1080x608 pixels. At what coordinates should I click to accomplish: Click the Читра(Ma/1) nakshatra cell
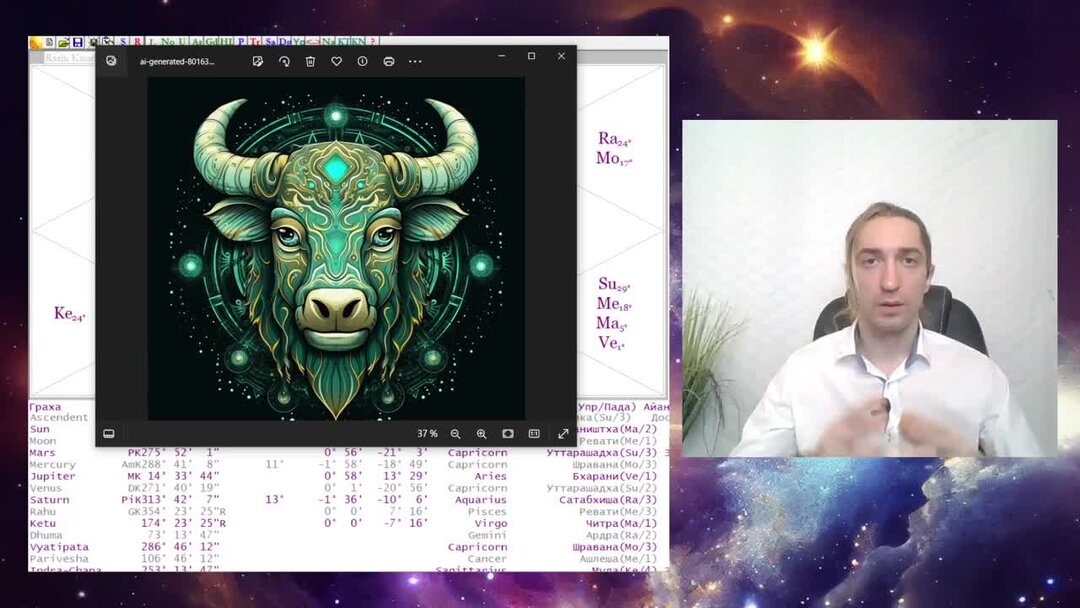coord(621,523)
